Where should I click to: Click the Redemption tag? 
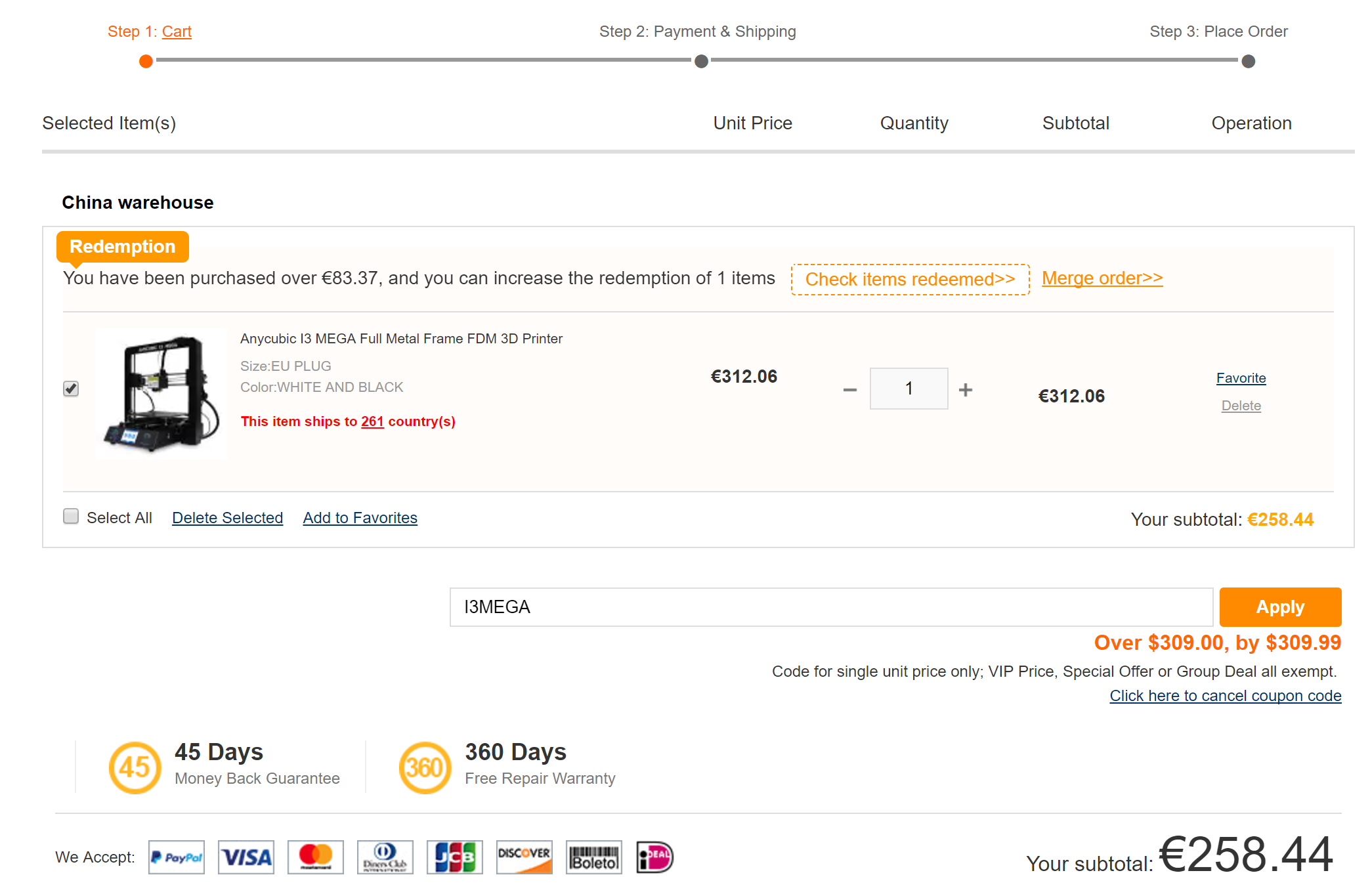[122, 247]
